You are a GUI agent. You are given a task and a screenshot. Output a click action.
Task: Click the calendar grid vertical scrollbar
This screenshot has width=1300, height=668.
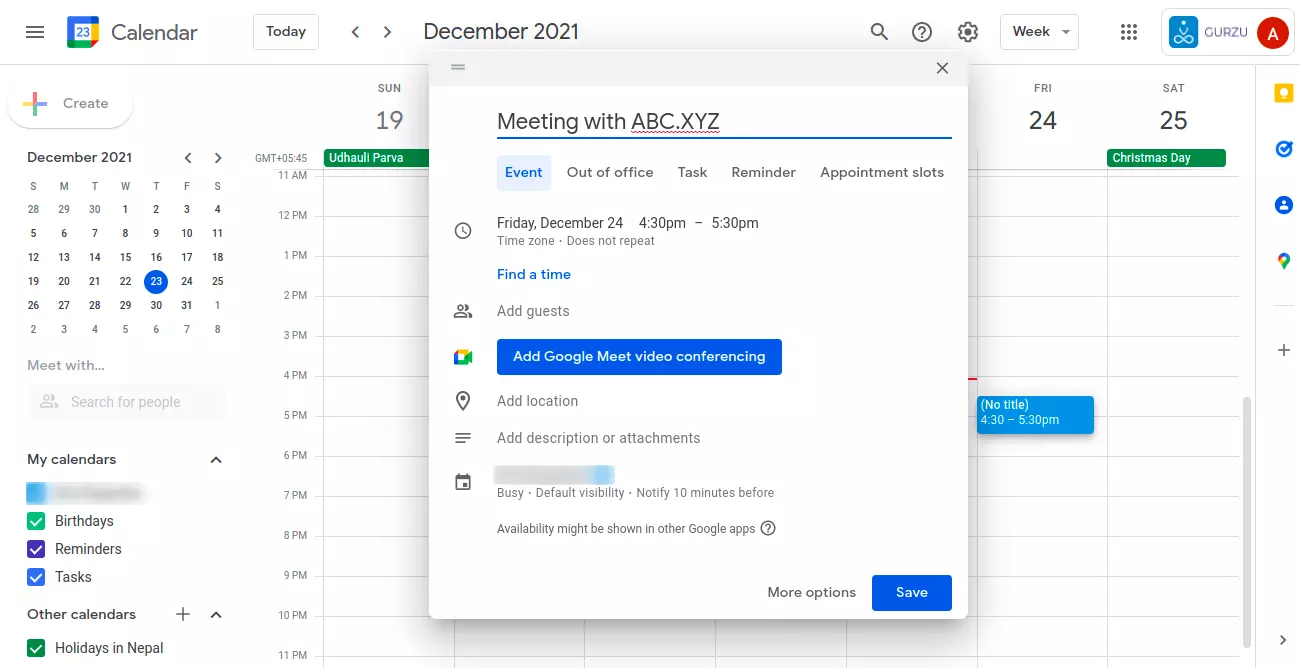tap(1246, 520)
